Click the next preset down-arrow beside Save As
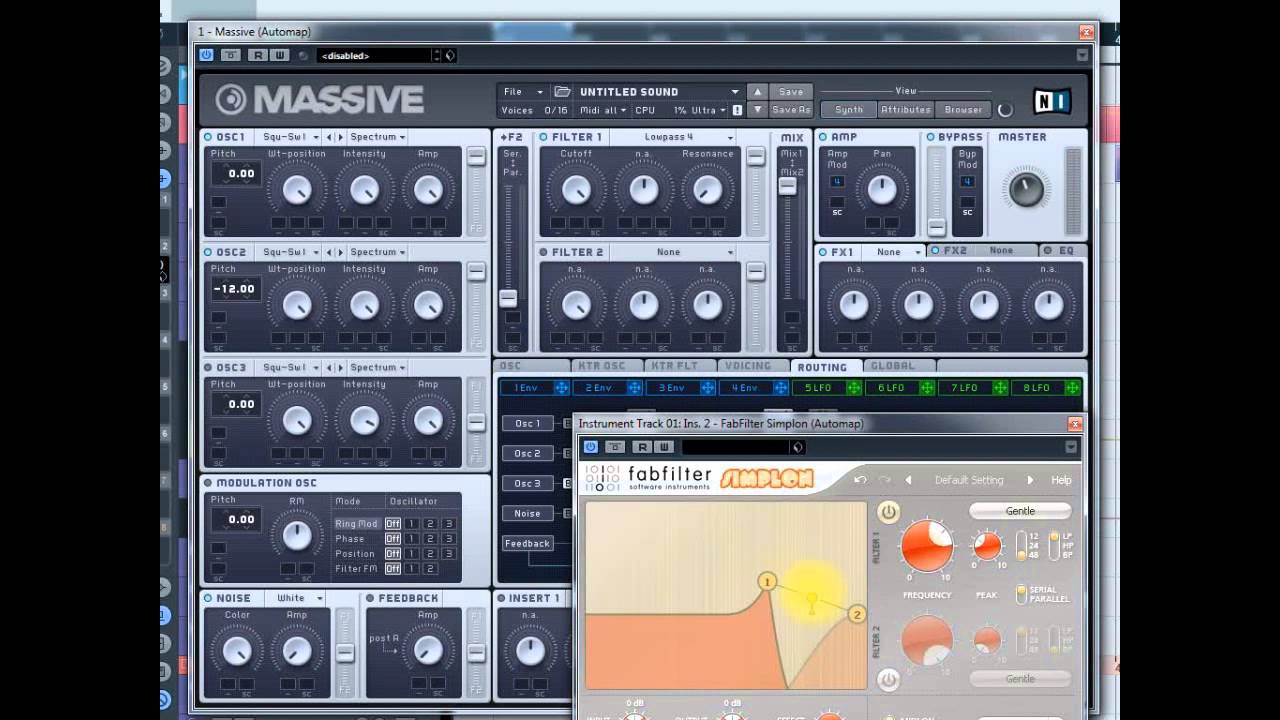The width and height of the screenshot is (1280, 720). (757, 110)
